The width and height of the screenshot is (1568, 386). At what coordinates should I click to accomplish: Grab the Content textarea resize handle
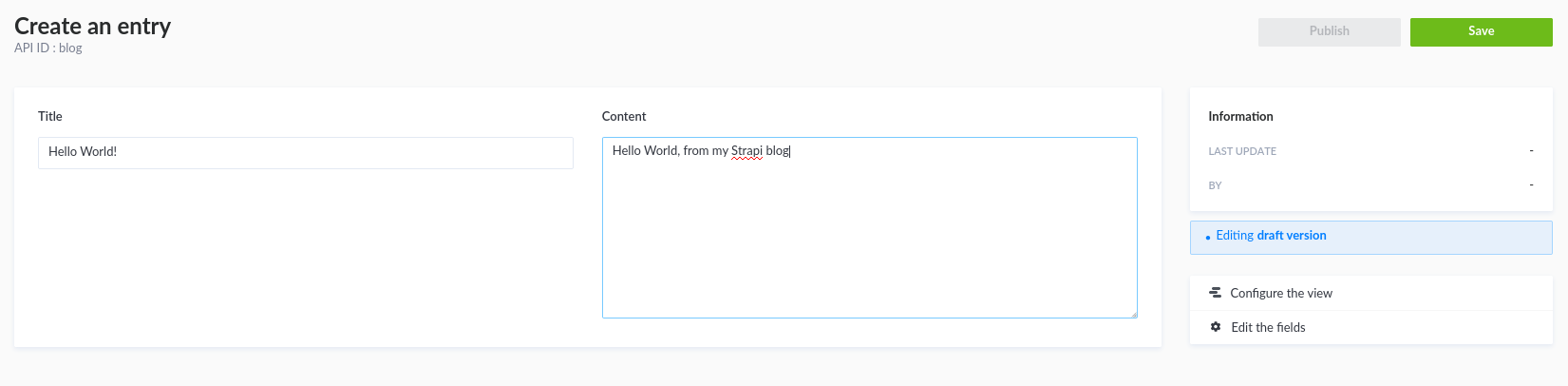(x=1133, y=314)
